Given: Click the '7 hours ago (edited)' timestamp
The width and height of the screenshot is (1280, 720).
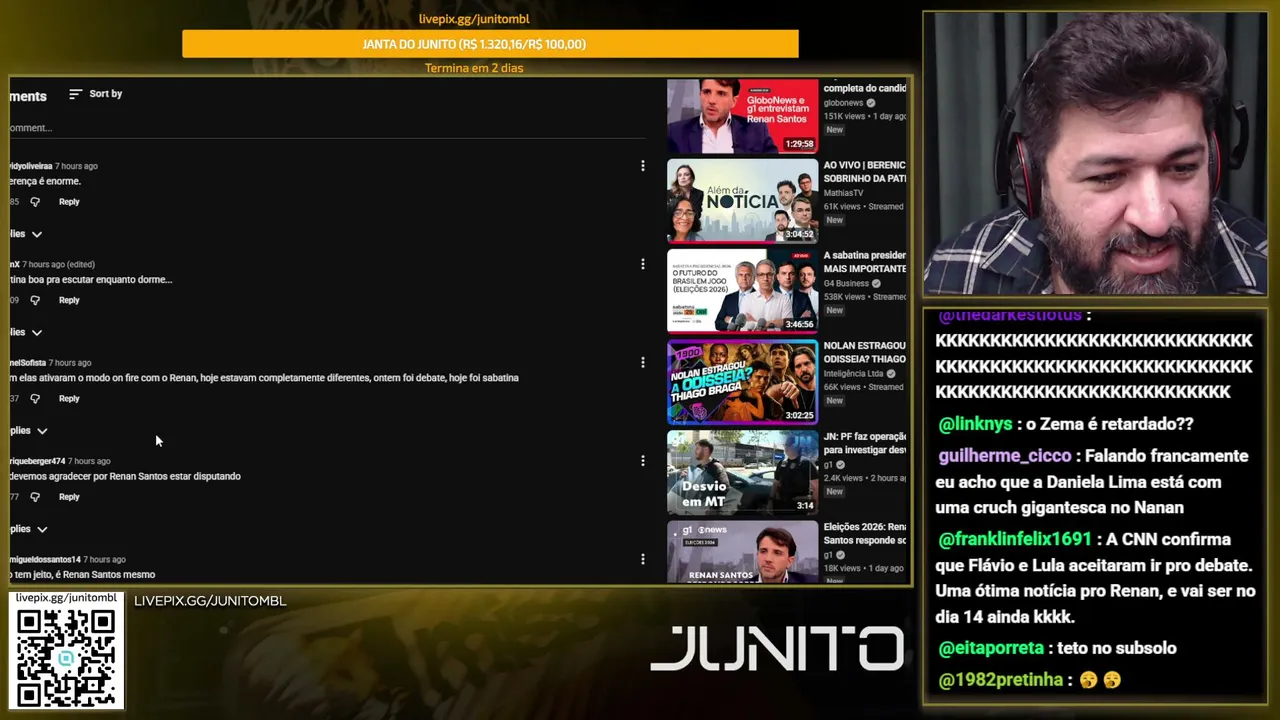Looking at the screenshot, I should point(59,265).
